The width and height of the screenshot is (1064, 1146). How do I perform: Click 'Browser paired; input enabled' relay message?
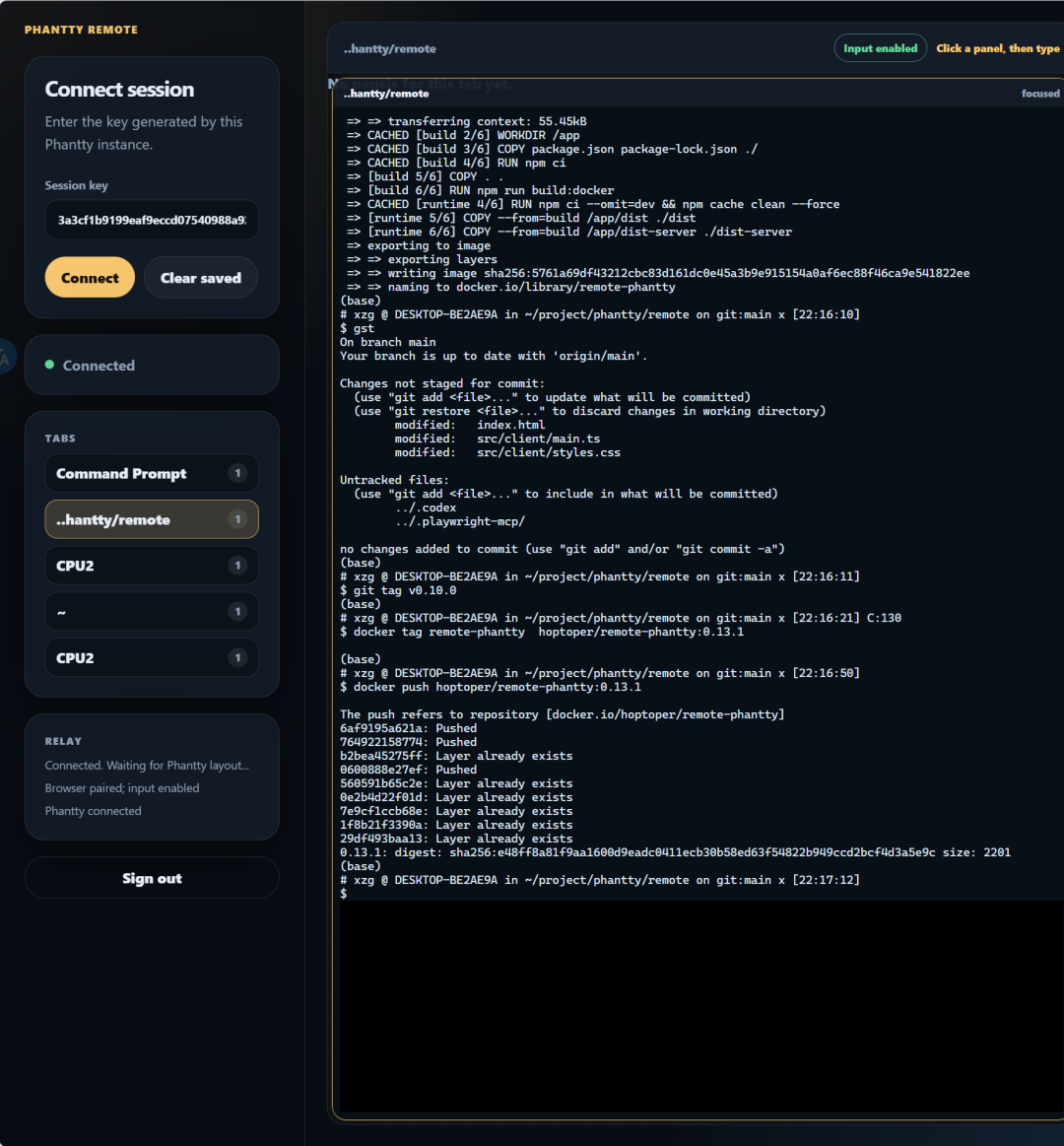tap(122, 788)
